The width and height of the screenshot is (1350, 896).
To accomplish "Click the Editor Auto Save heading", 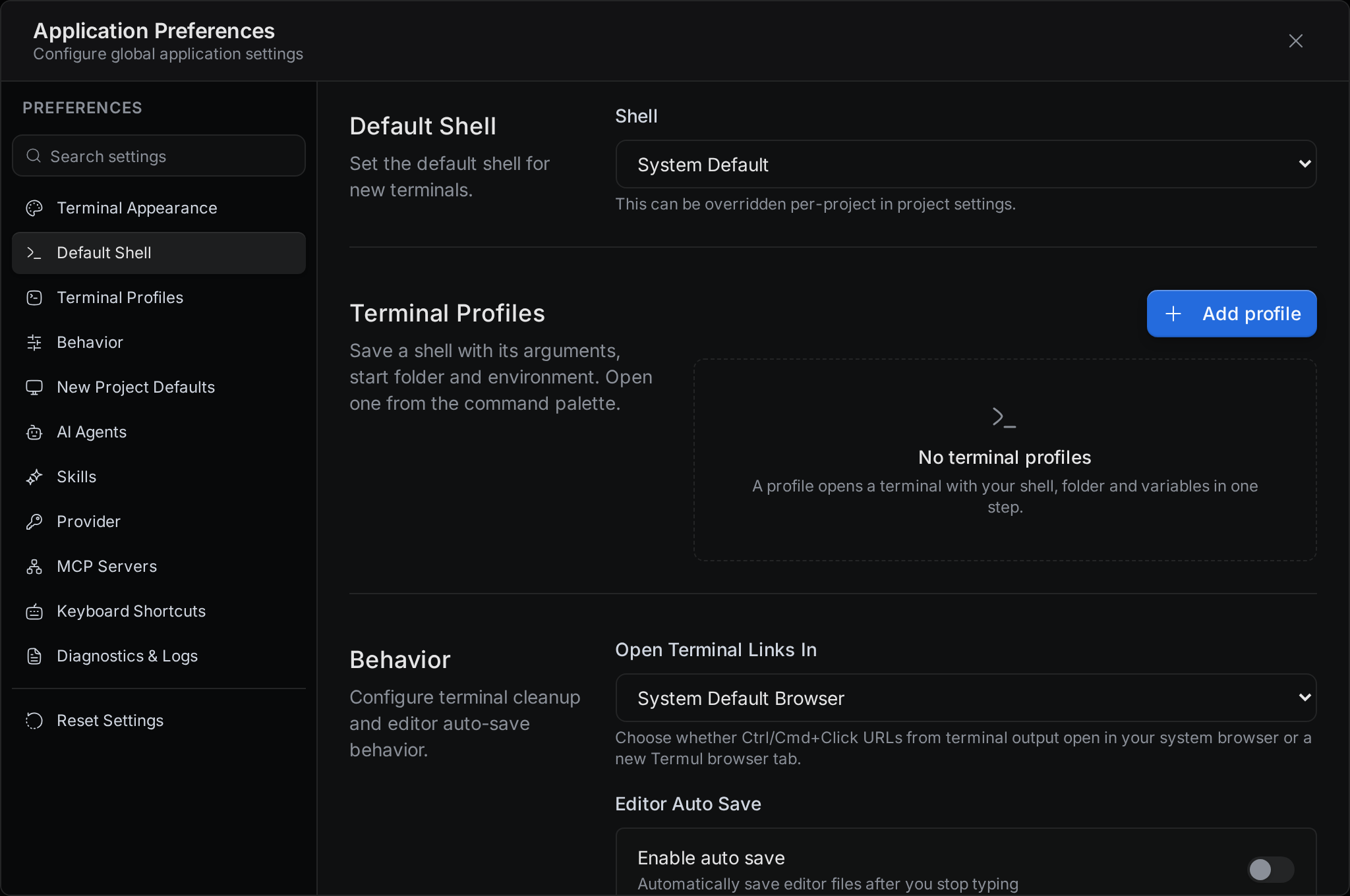I will coord(688,804).
